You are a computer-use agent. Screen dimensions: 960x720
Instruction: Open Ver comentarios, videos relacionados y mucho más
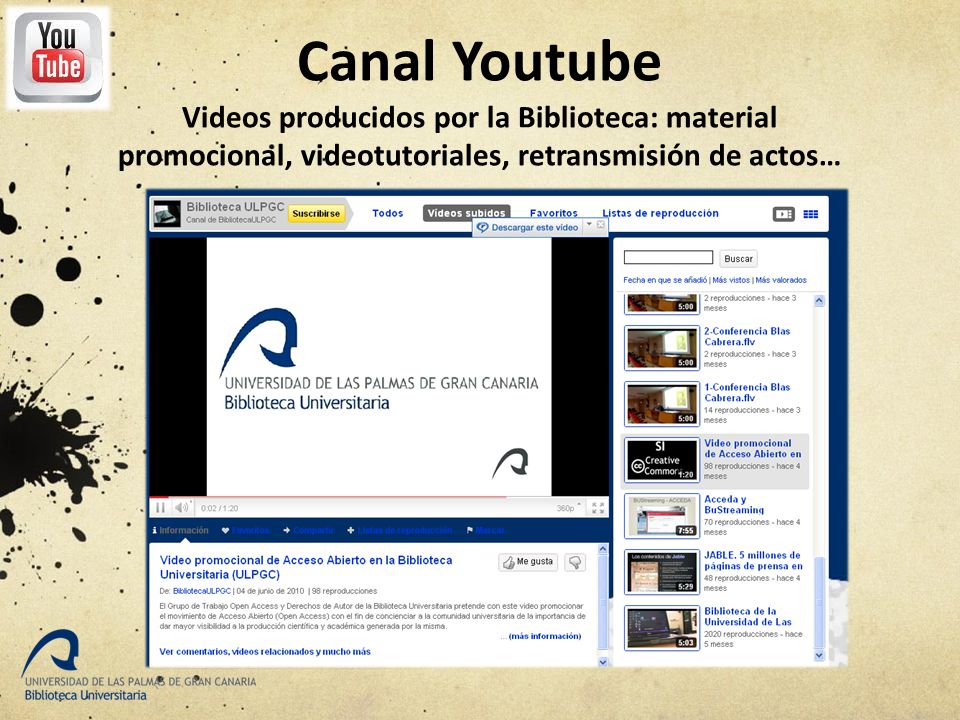point(264,651)
